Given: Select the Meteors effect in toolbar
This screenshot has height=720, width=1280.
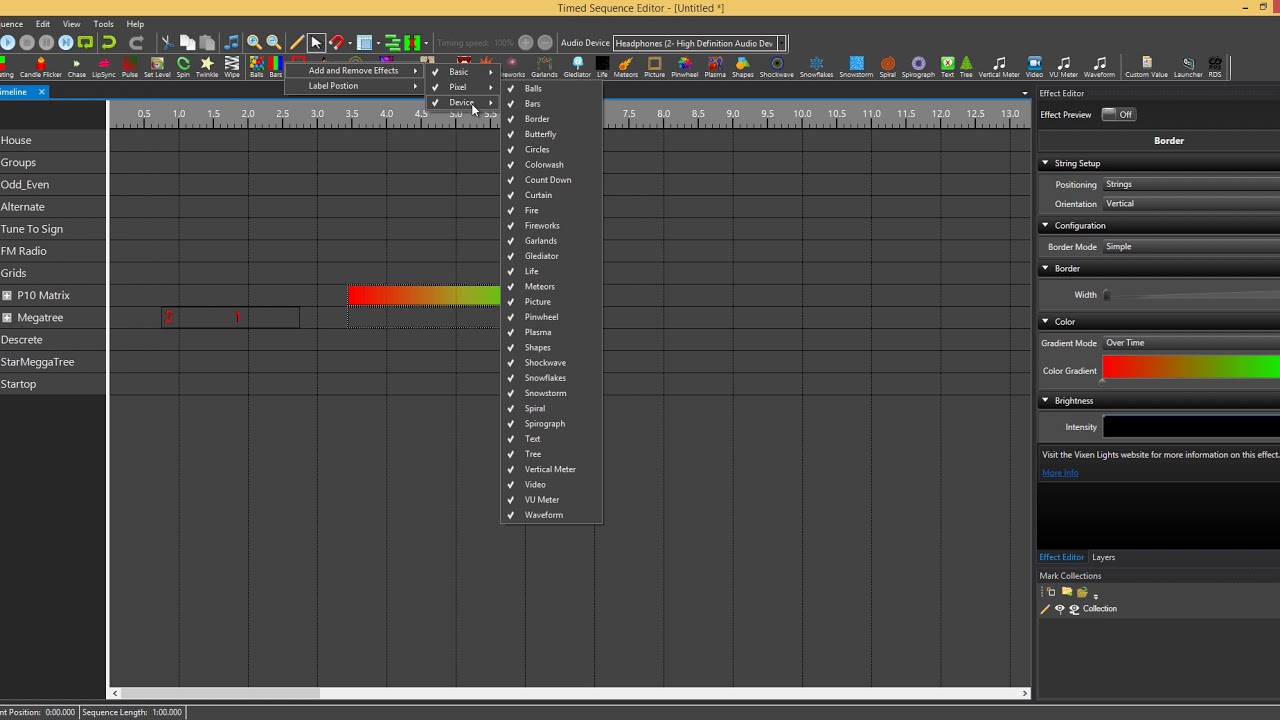Looking at the screenshot, I should [x=626, y=67].
